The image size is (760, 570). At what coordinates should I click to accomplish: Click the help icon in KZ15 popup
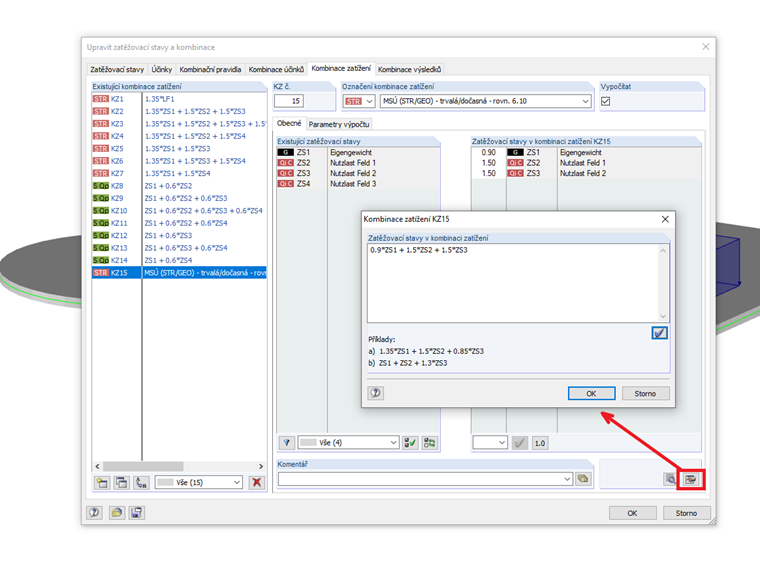[x=376, y=393]
